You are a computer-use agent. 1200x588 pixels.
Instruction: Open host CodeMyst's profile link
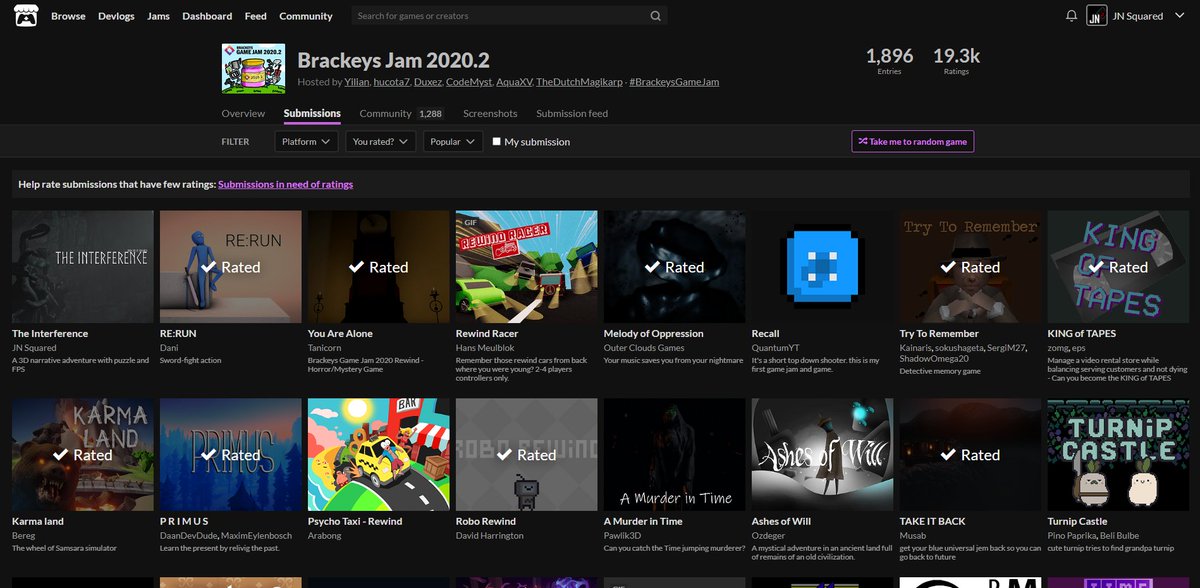pyautogui.click(x=467, y=82)
